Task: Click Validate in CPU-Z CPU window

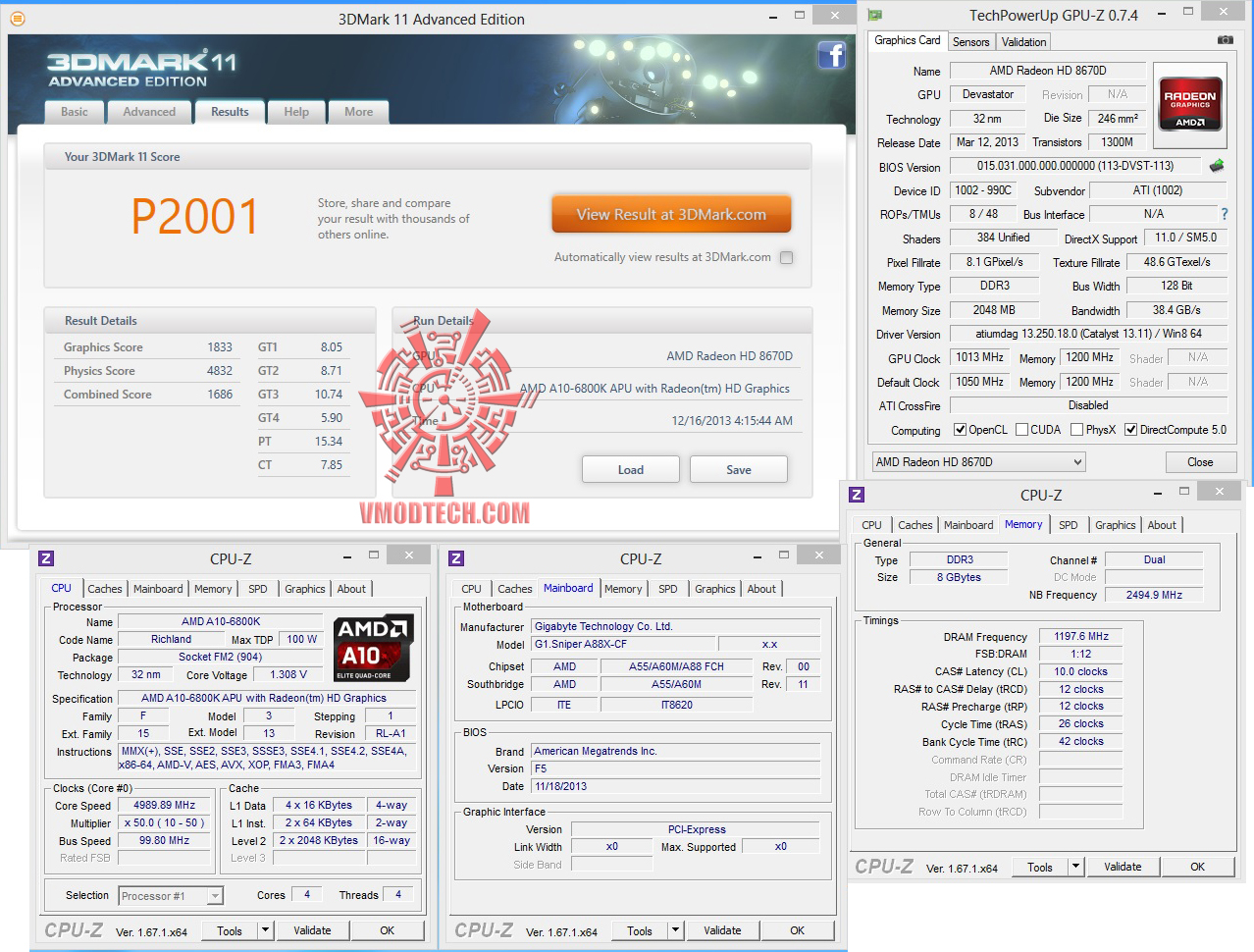Action: pos(312,930)
